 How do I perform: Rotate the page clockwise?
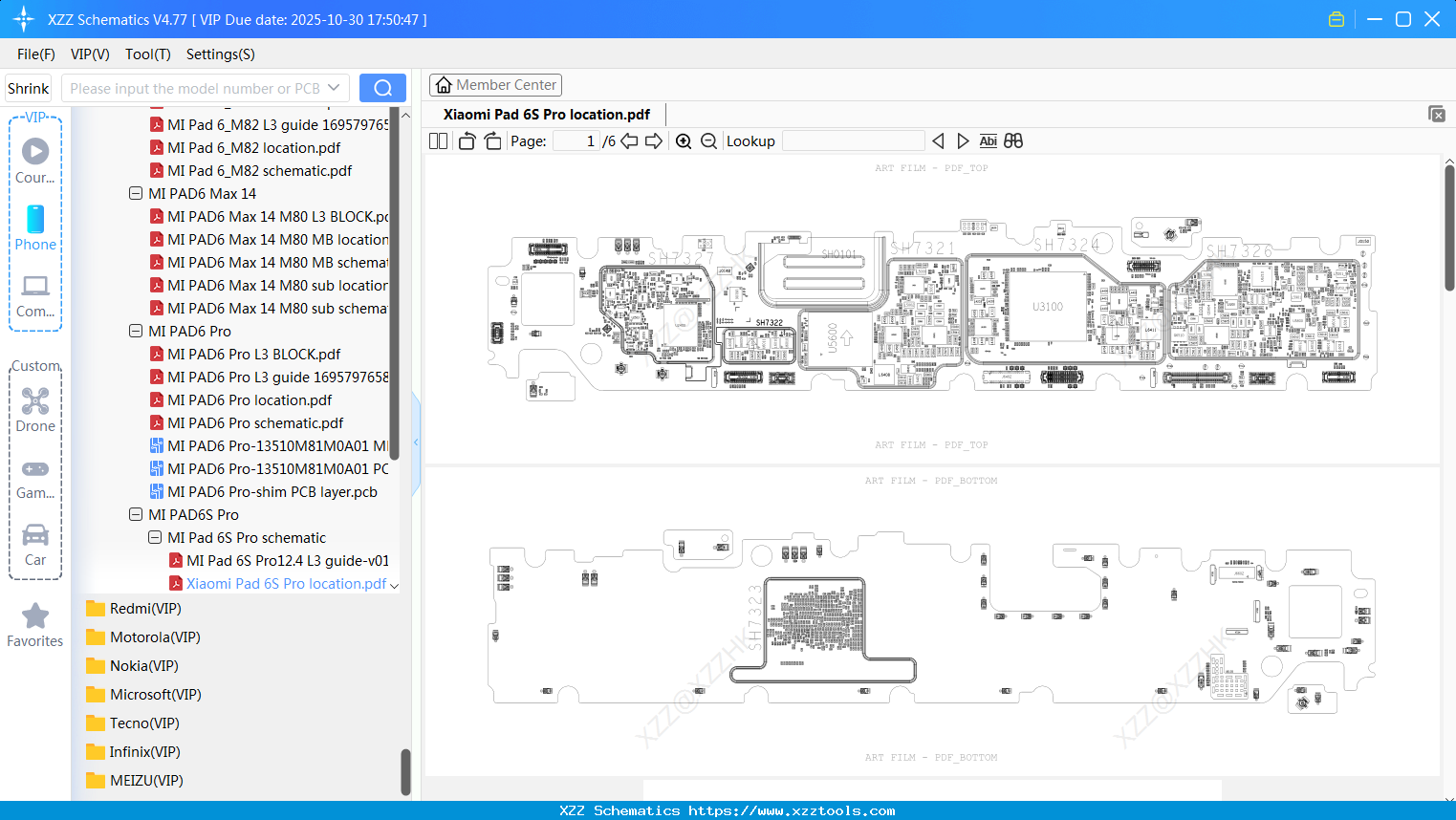coord(492,141)
